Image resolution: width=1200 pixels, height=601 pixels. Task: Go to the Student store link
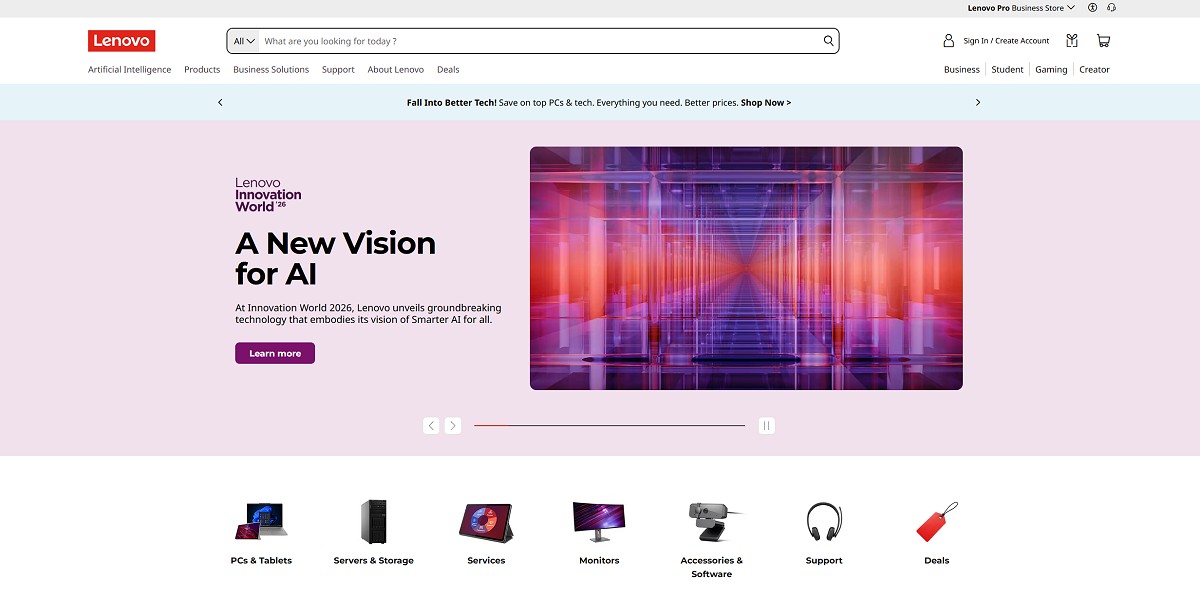pyautogui.click(x=1007, y=70)
